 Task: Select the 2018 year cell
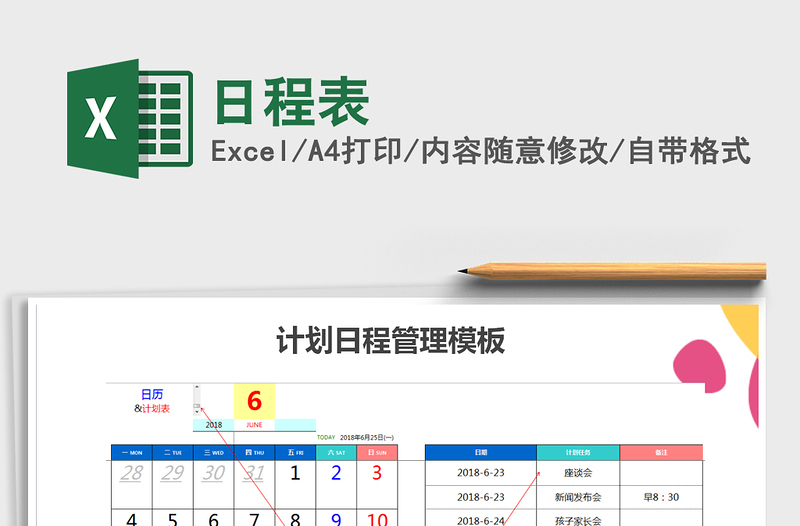coord(213,425)
